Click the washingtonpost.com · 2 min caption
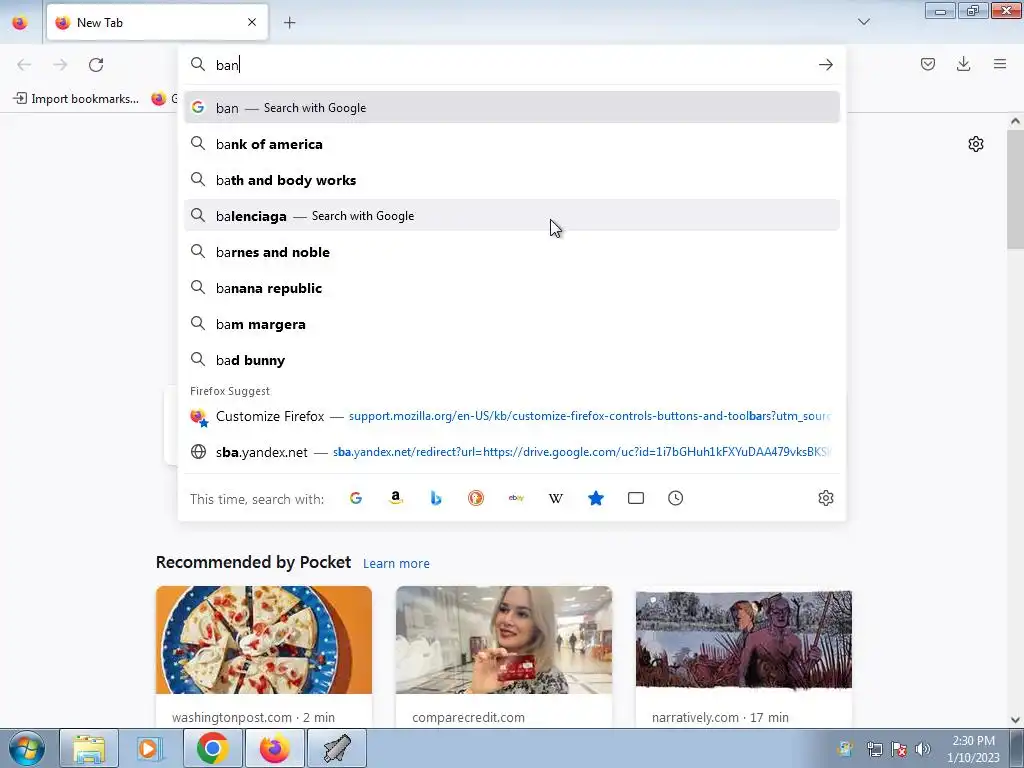 253,717
